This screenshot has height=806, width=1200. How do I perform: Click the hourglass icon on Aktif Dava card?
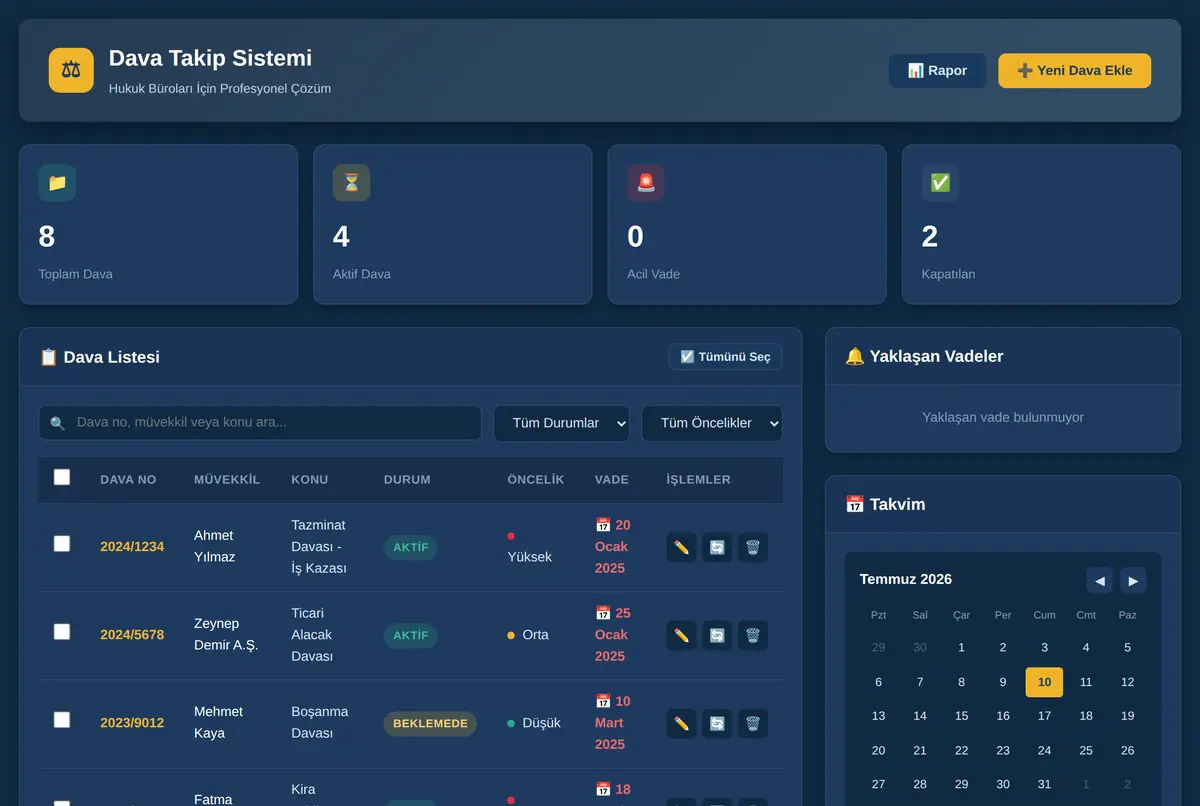[351, 183]
